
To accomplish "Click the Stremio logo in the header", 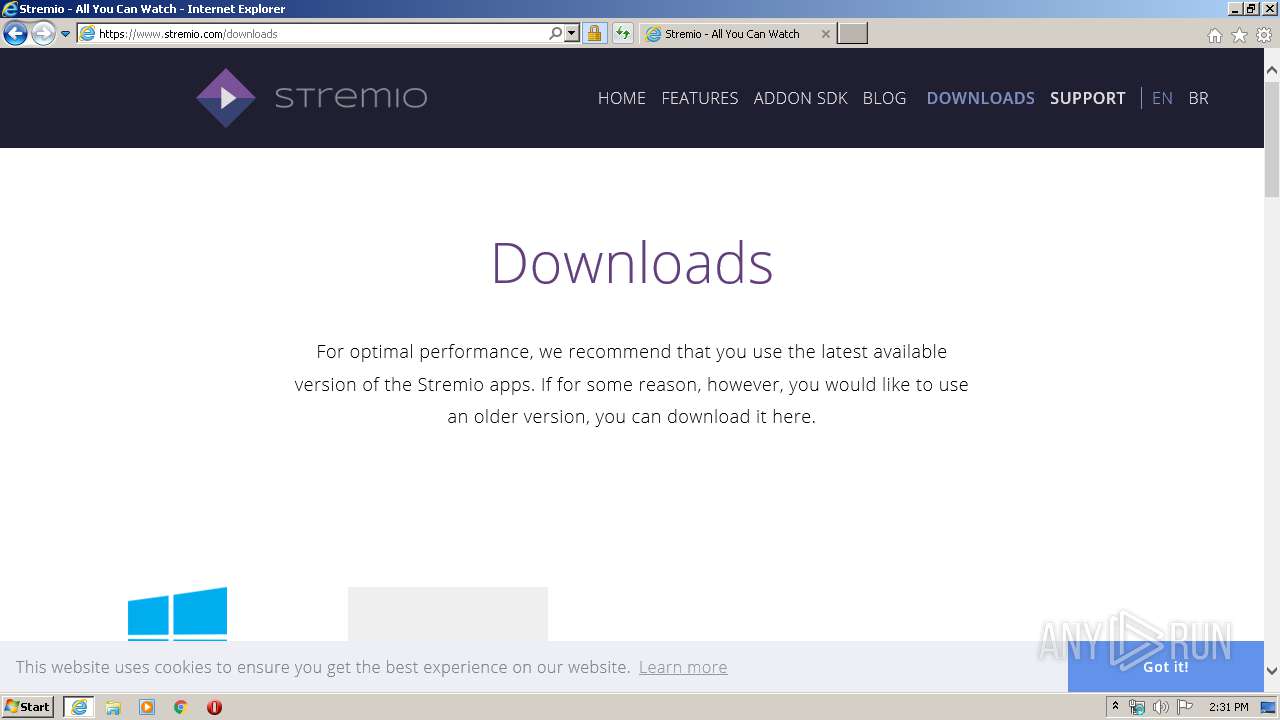I will click(311, 98).
